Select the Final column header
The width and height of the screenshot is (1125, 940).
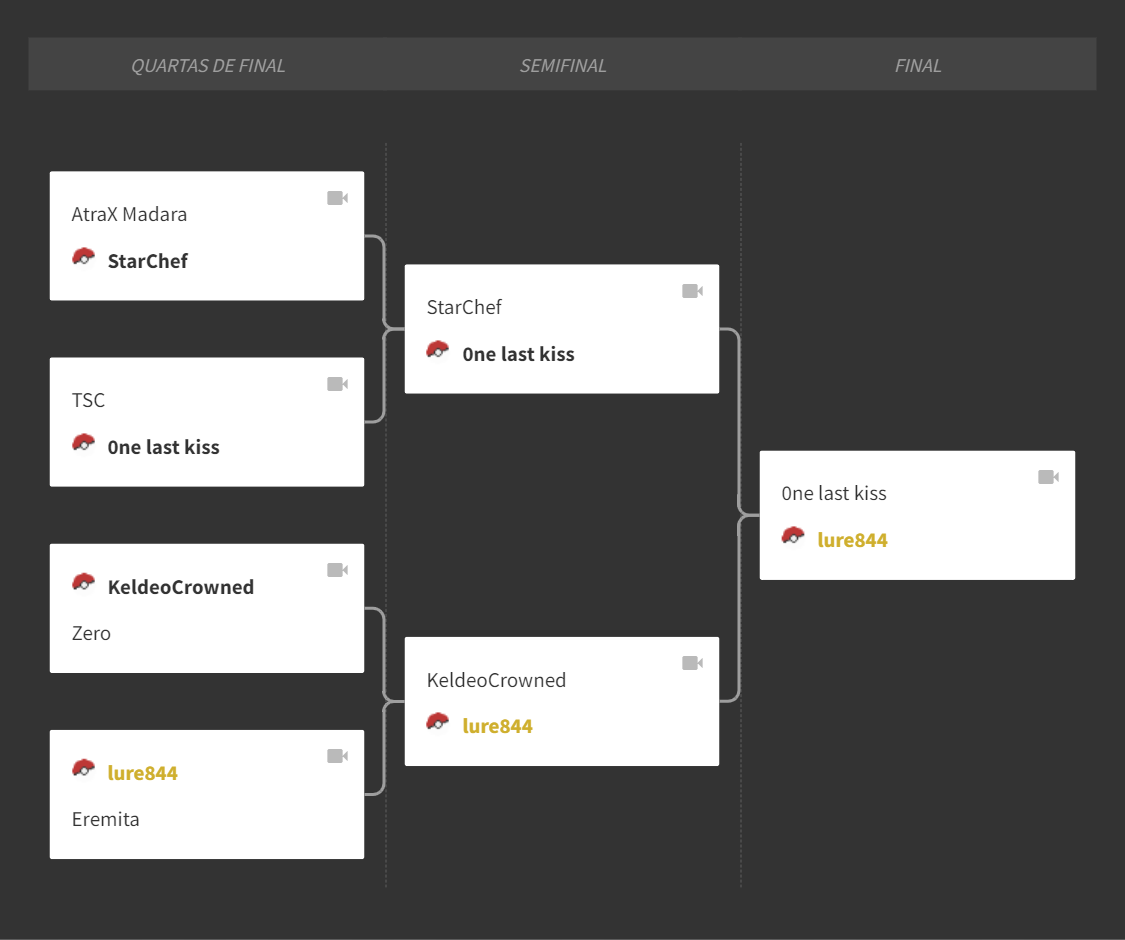pyautogui.click(x=918, y=66)
